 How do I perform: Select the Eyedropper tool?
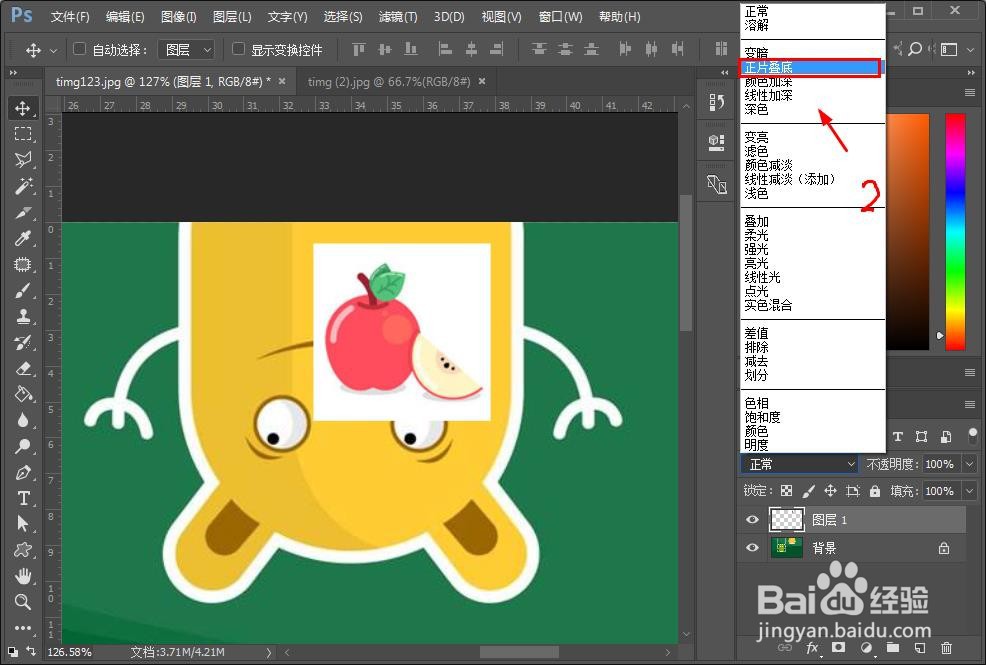click(x=23, y=238)
